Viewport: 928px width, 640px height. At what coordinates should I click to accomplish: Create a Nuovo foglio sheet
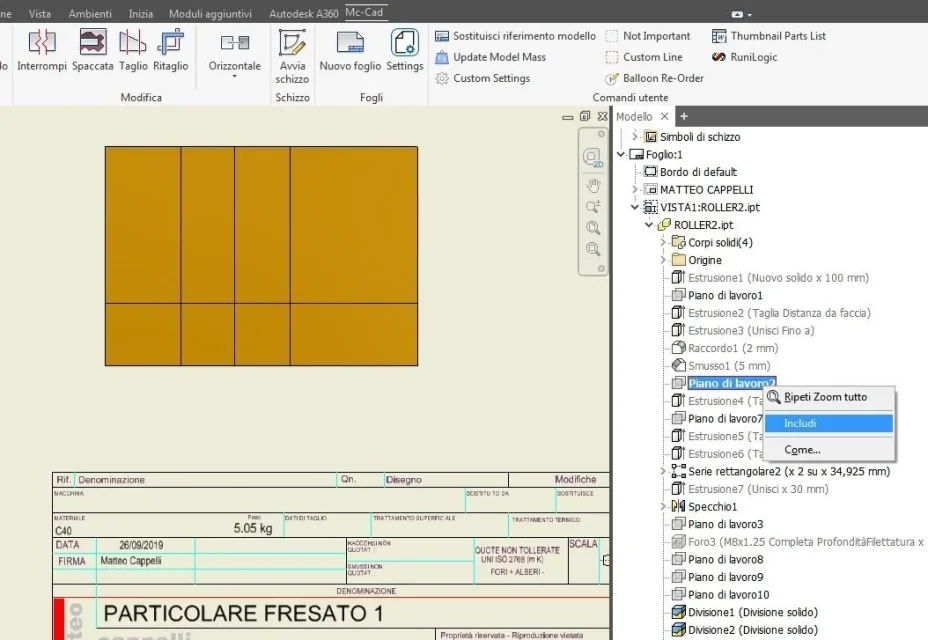point(350,51)
